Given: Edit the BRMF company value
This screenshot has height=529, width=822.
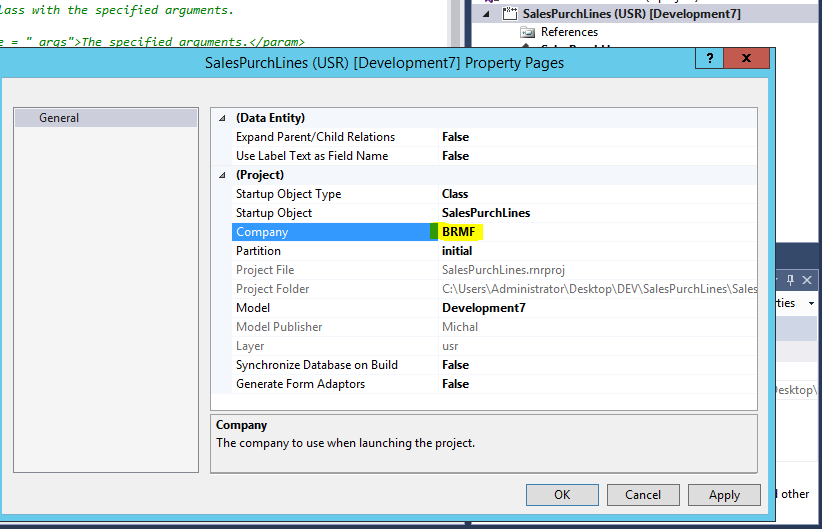Looking at the screenshot, I should coord(459,232).
